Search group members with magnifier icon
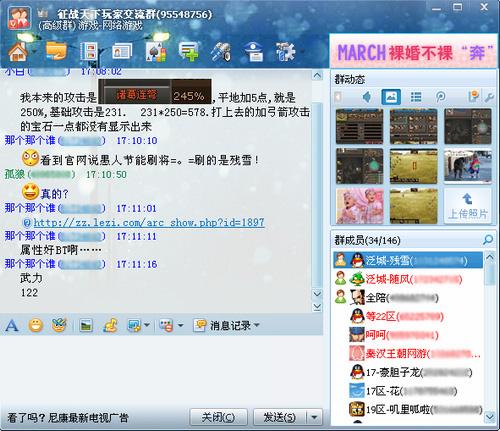The image size is (500, 431). click(488, 240)
